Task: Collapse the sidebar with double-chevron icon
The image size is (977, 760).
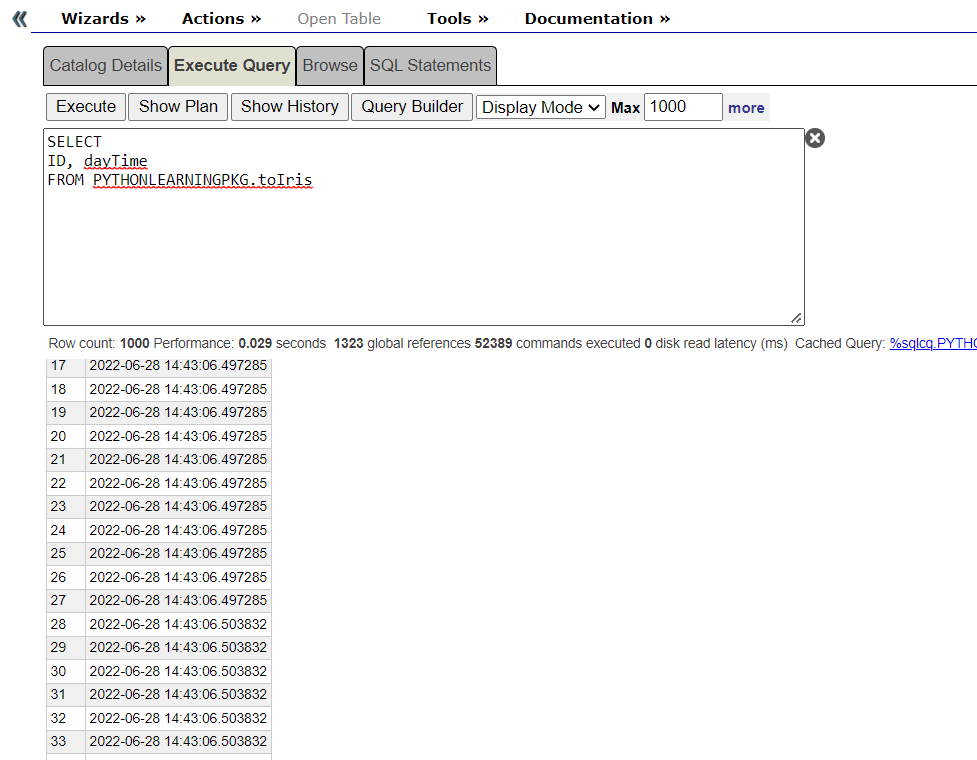Action: [x=20, y=19]
